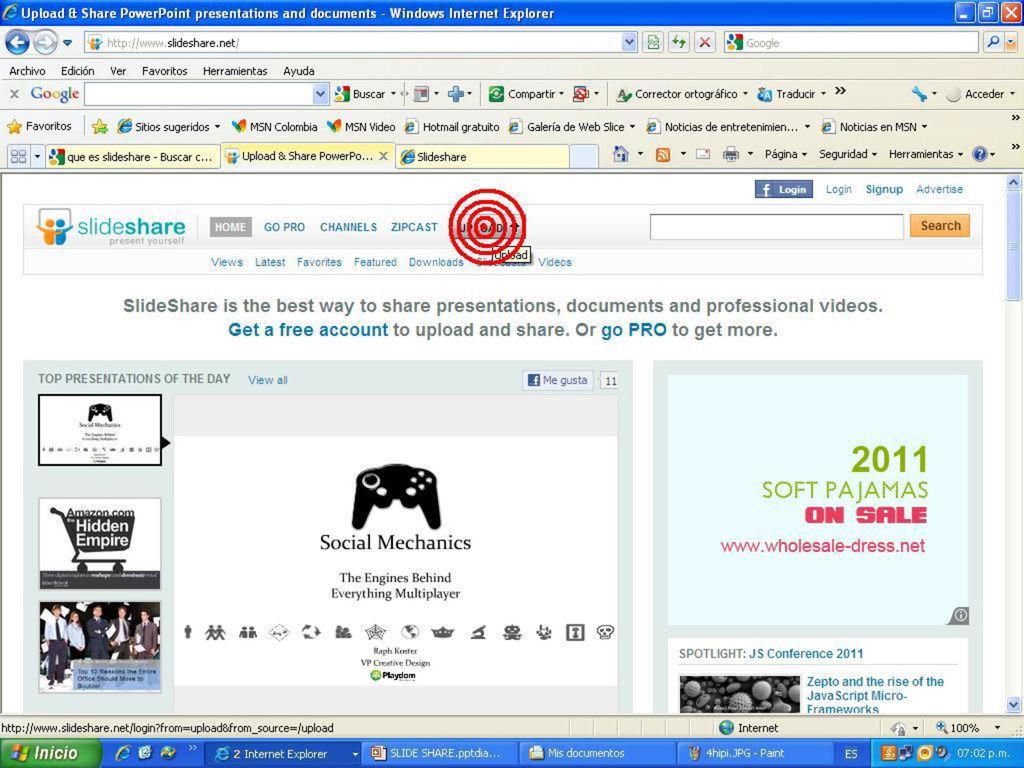Open the Favoritos menu in menu bar
The image size is (1024, 768).
pyautogui.click(x=165, y=71)
